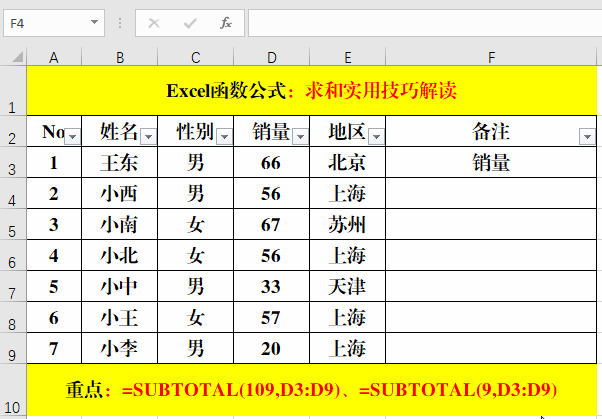This screenshot has width=602, height=419.
Task: Click the formula bar options dots handle
Action: click(x=120, y=23)
